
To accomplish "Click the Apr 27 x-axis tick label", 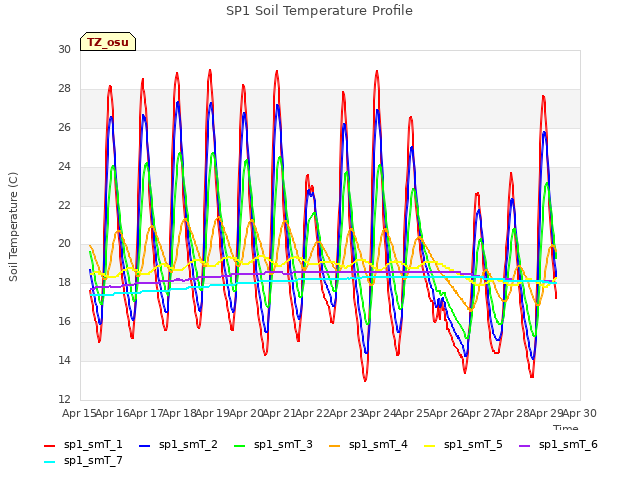I will [x=479, y=414].
